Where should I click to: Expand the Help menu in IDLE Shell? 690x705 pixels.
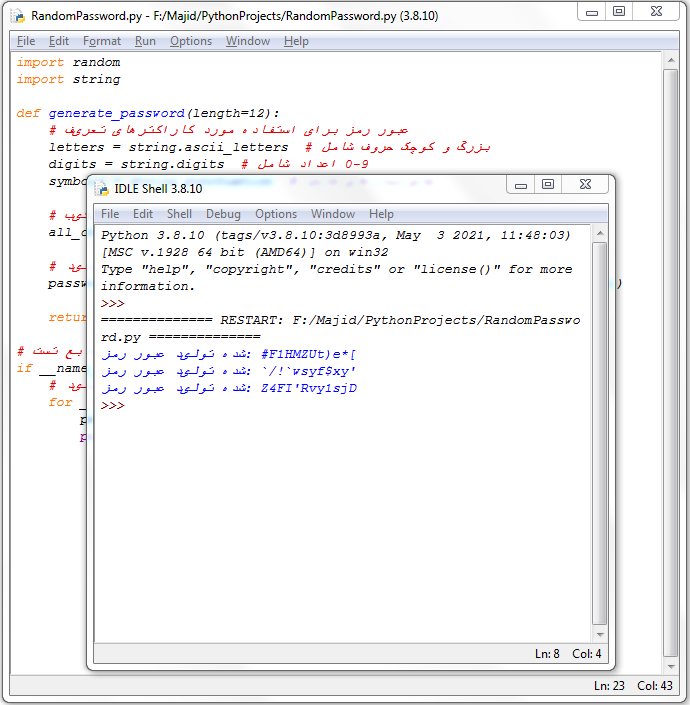[381, 214]
